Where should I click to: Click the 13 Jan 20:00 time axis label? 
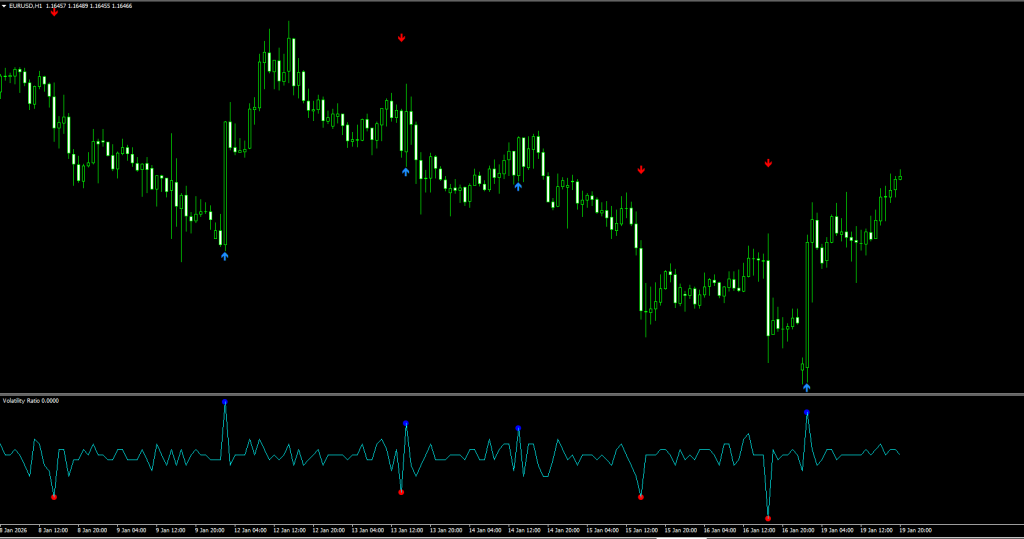(x=447, y=531)
